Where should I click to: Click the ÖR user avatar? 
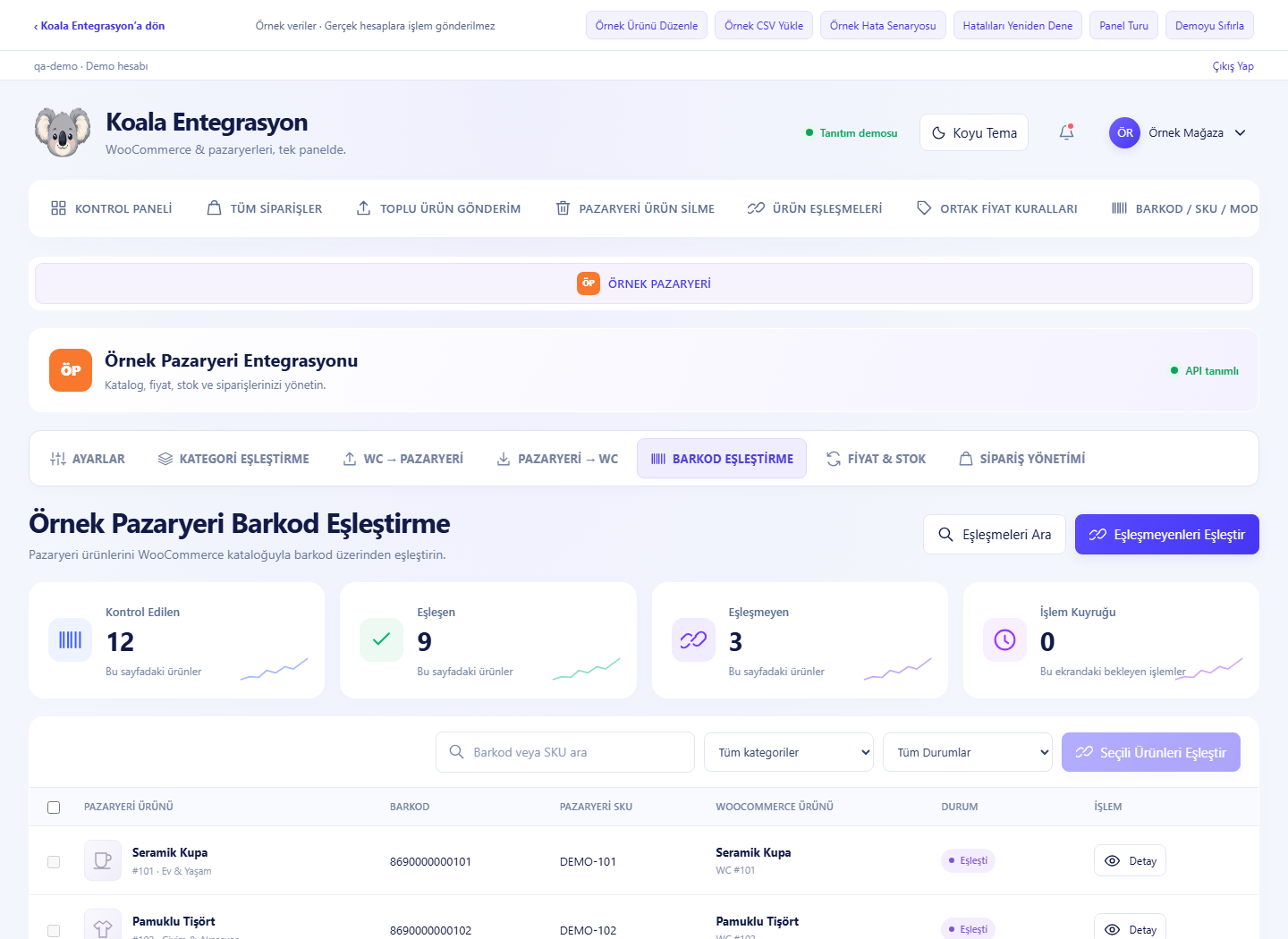pyautogui.click(x=1124, y=132)
